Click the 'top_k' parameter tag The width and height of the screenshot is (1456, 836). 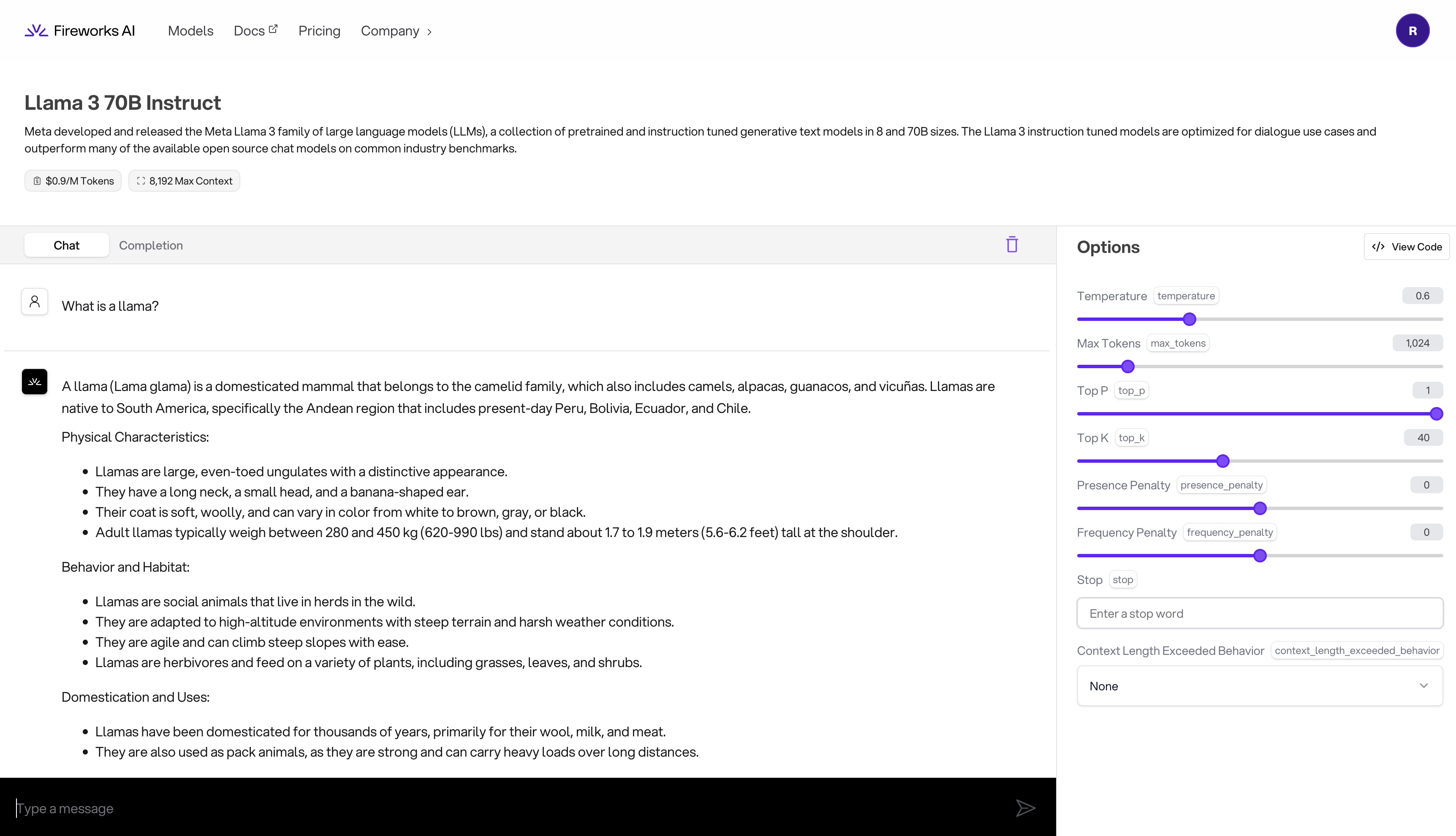point(1132,437)
